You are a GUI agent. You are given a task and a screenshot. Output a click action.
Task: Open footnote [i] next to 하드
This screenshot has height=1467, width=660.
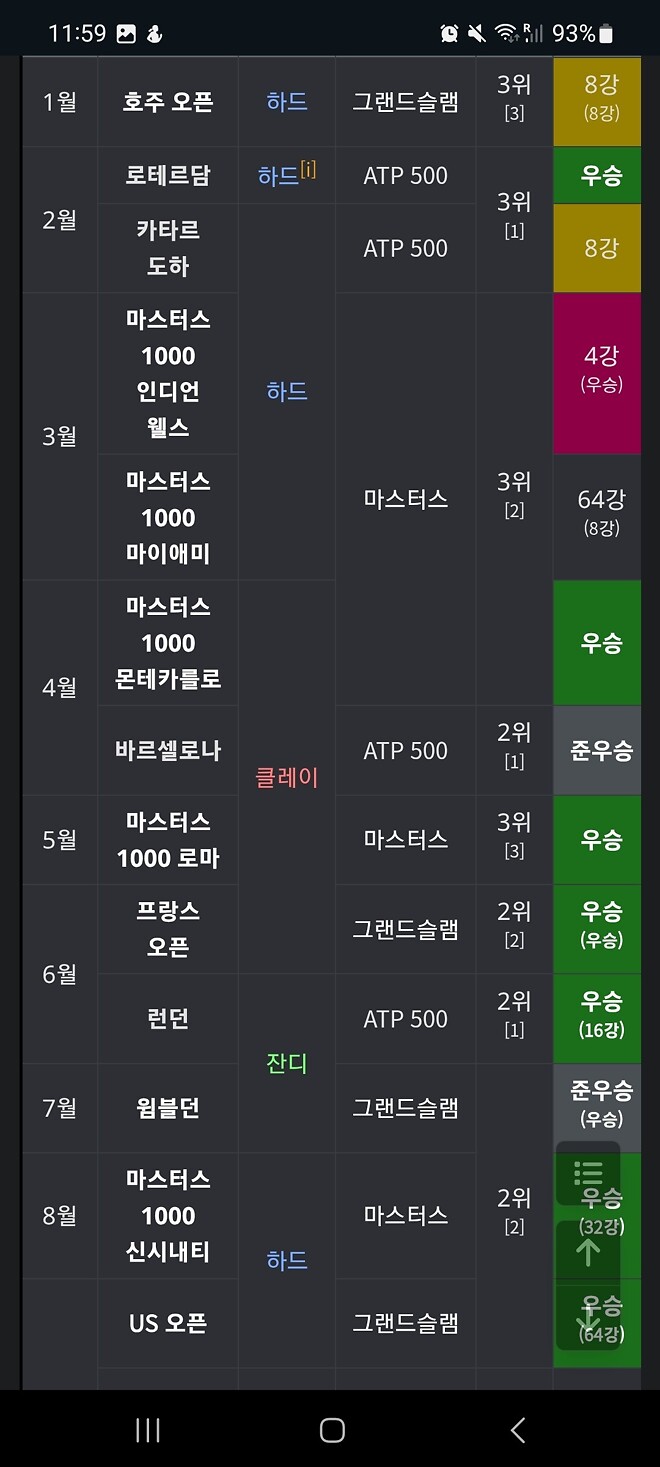(x=307, y=168)
